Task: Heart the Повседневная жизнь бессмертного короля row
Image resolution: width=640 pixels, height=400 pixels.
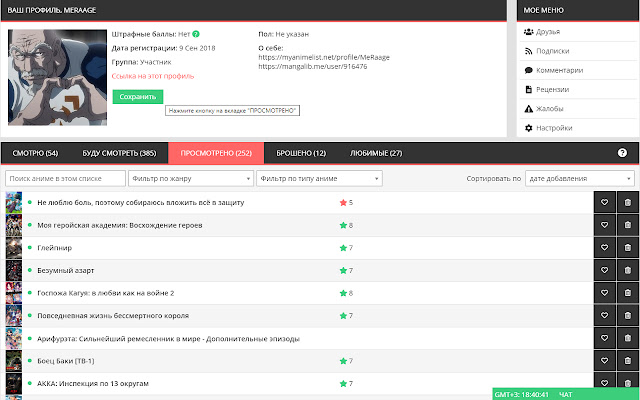Action: click(604, 316)
